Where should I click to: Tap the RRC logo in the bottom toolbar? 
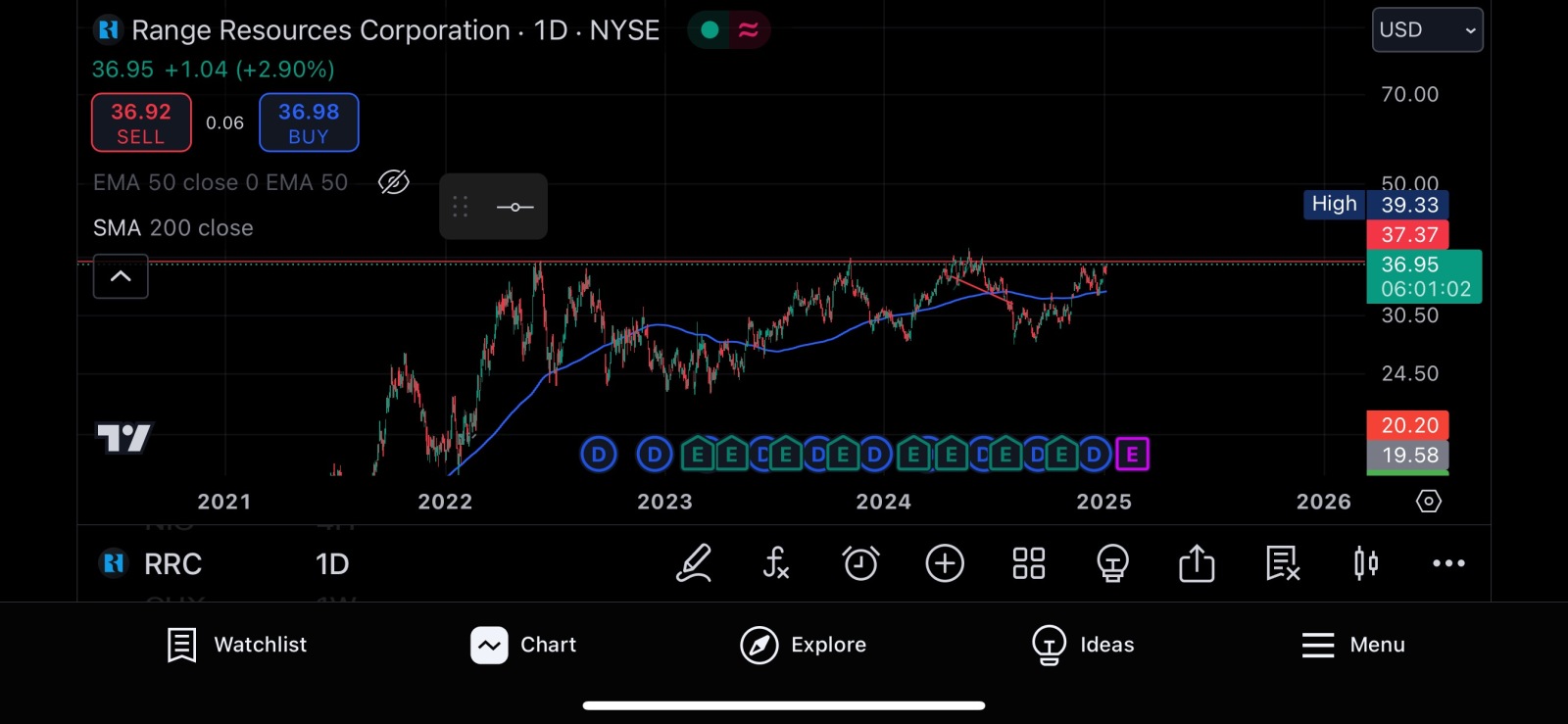pos(114,563)
